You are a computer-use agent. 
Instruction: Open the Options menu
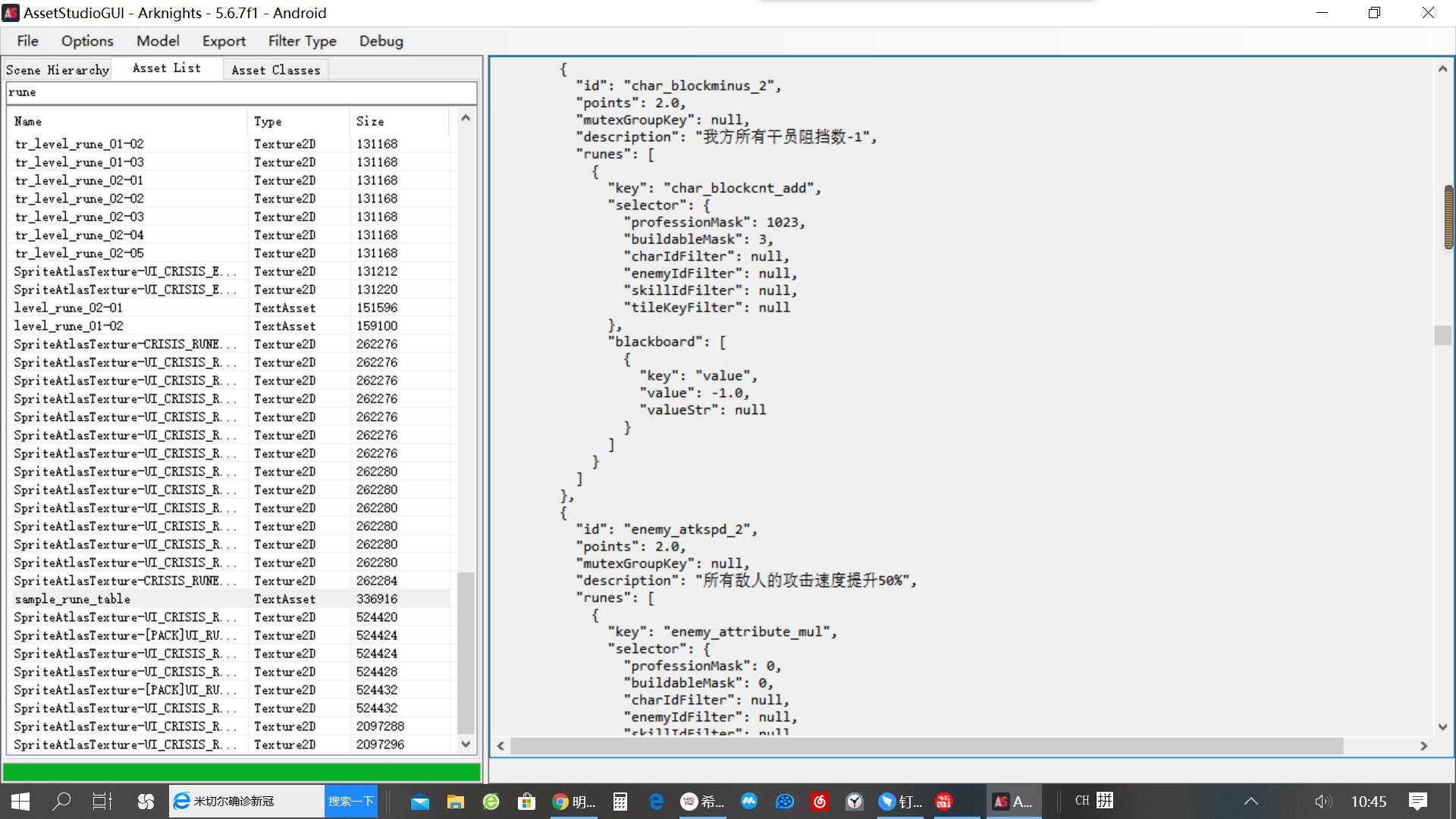87,41
